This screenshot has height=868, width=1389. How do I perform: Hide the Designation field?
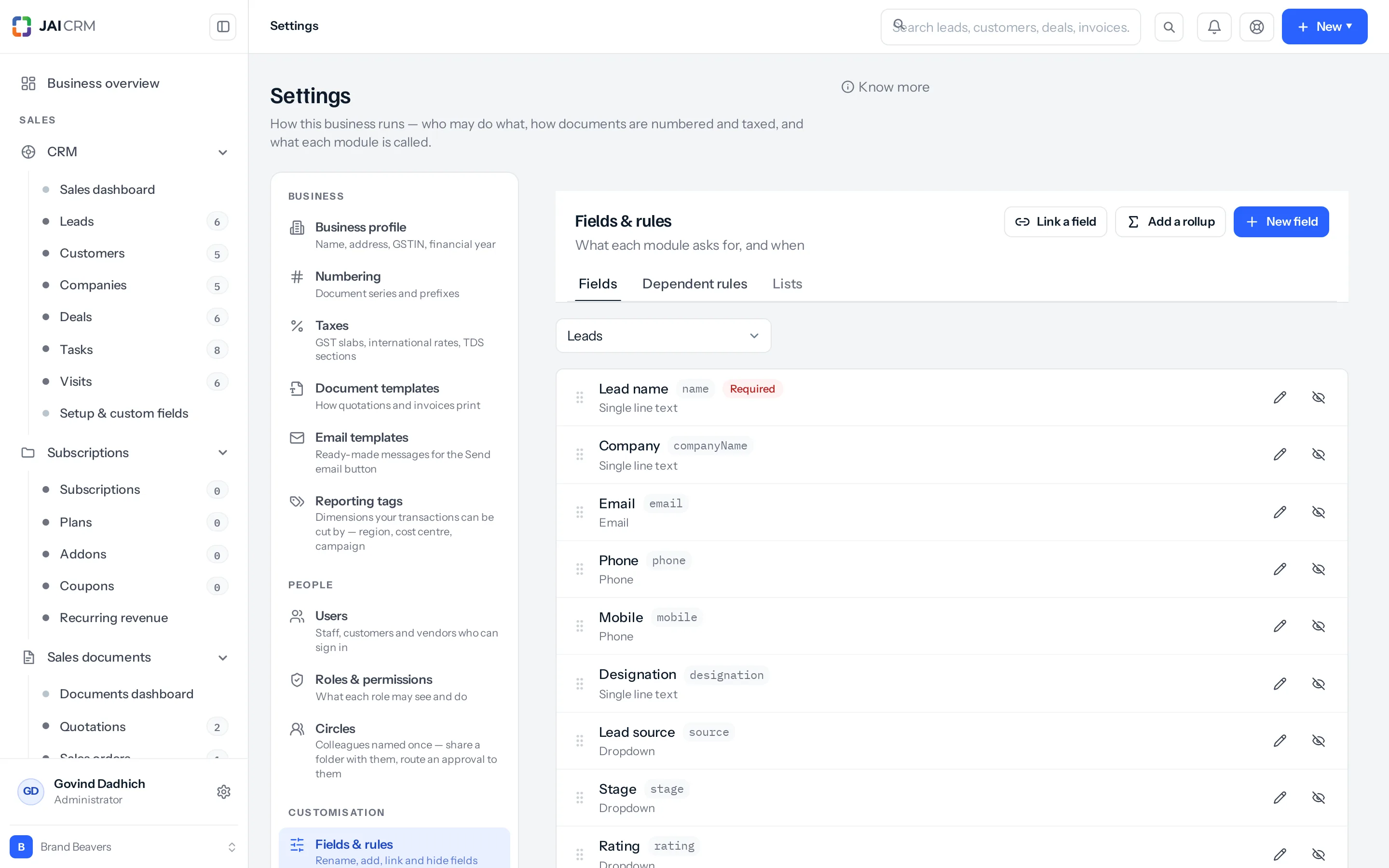1319,684
